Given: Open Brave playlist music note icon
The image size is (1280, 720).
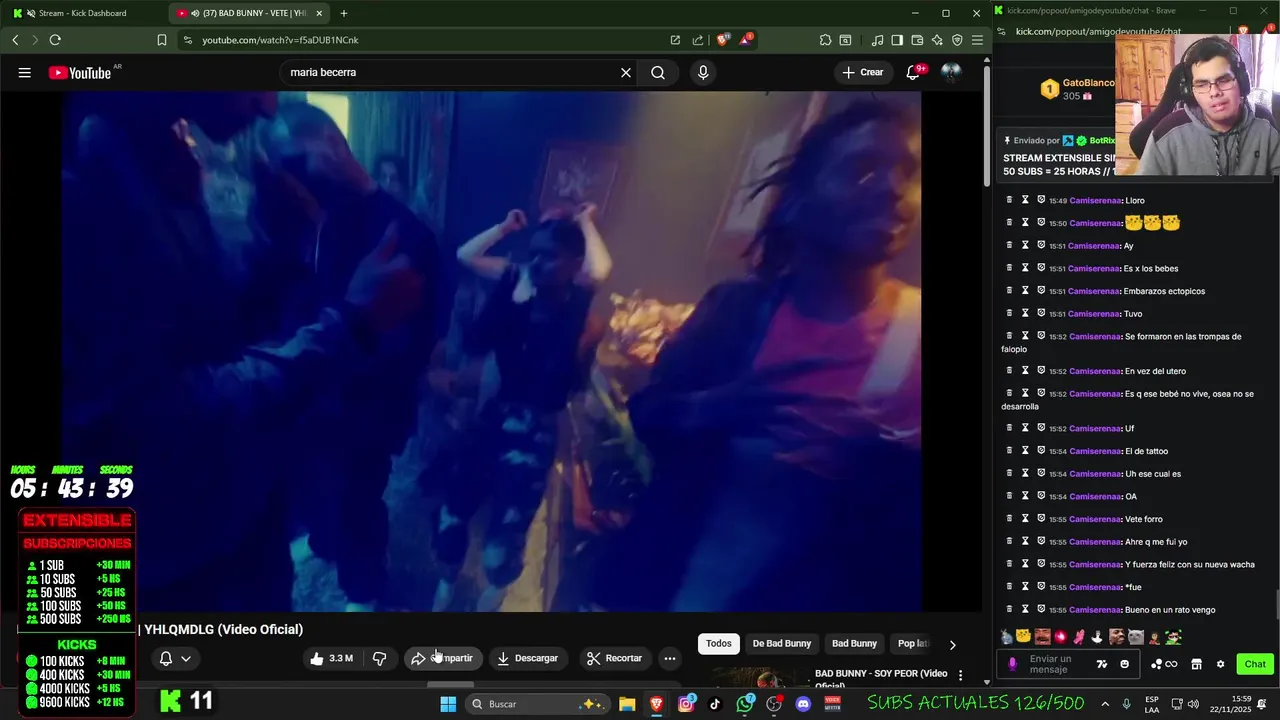Looking at the screenshot, I should coord(877,40).
